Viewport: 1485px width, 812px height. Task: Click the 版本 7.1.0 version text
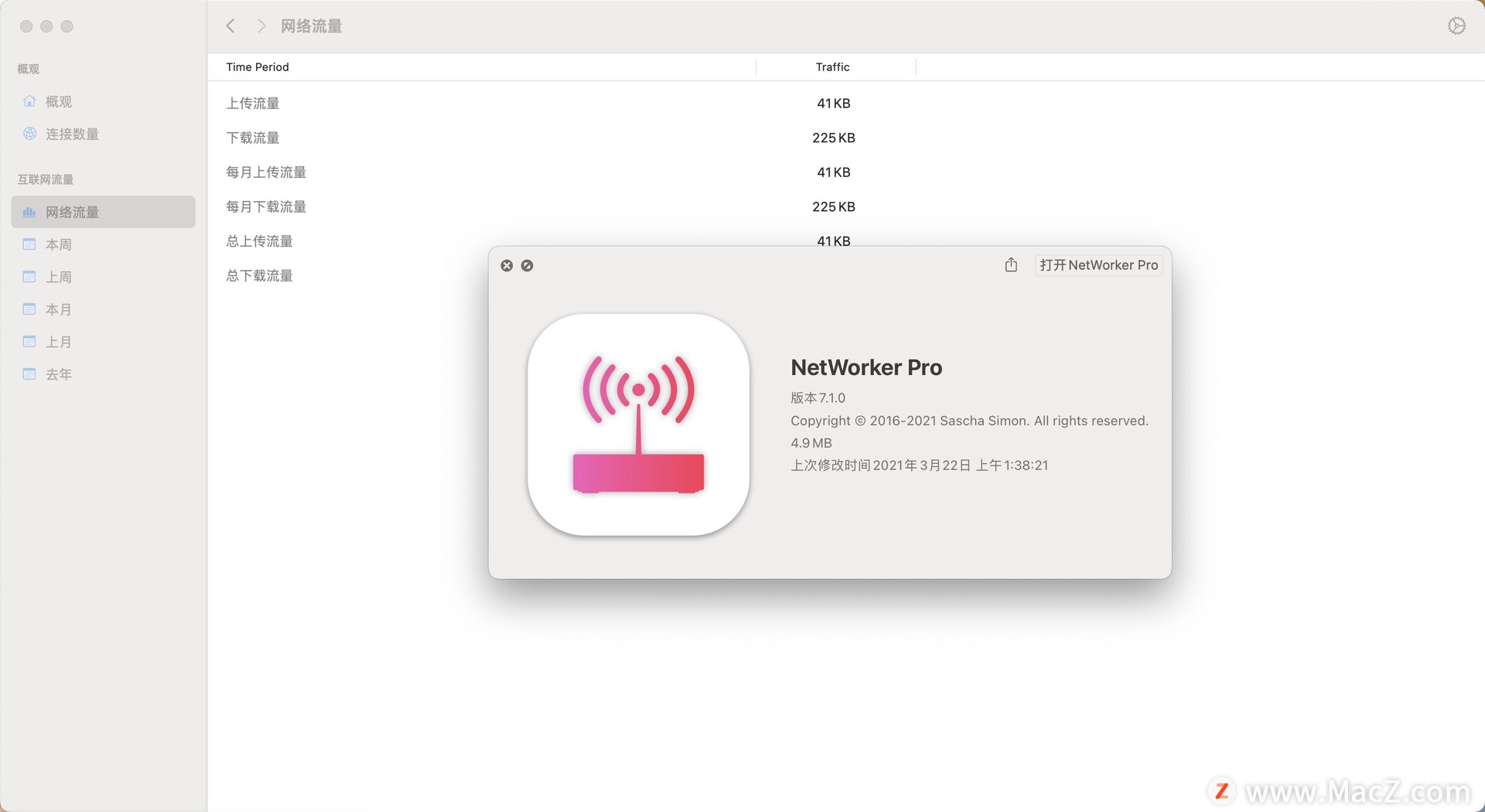pyautogui.click(x=818, y=397)
